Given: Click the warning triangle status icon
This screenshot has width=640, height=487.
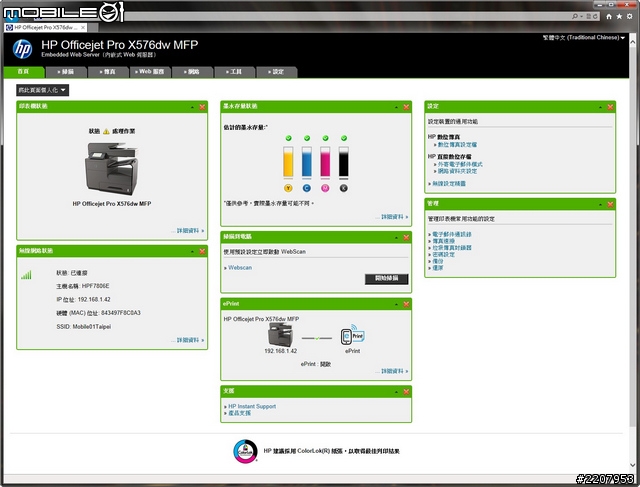Looking at the screenshot, I should click(106, 131).
